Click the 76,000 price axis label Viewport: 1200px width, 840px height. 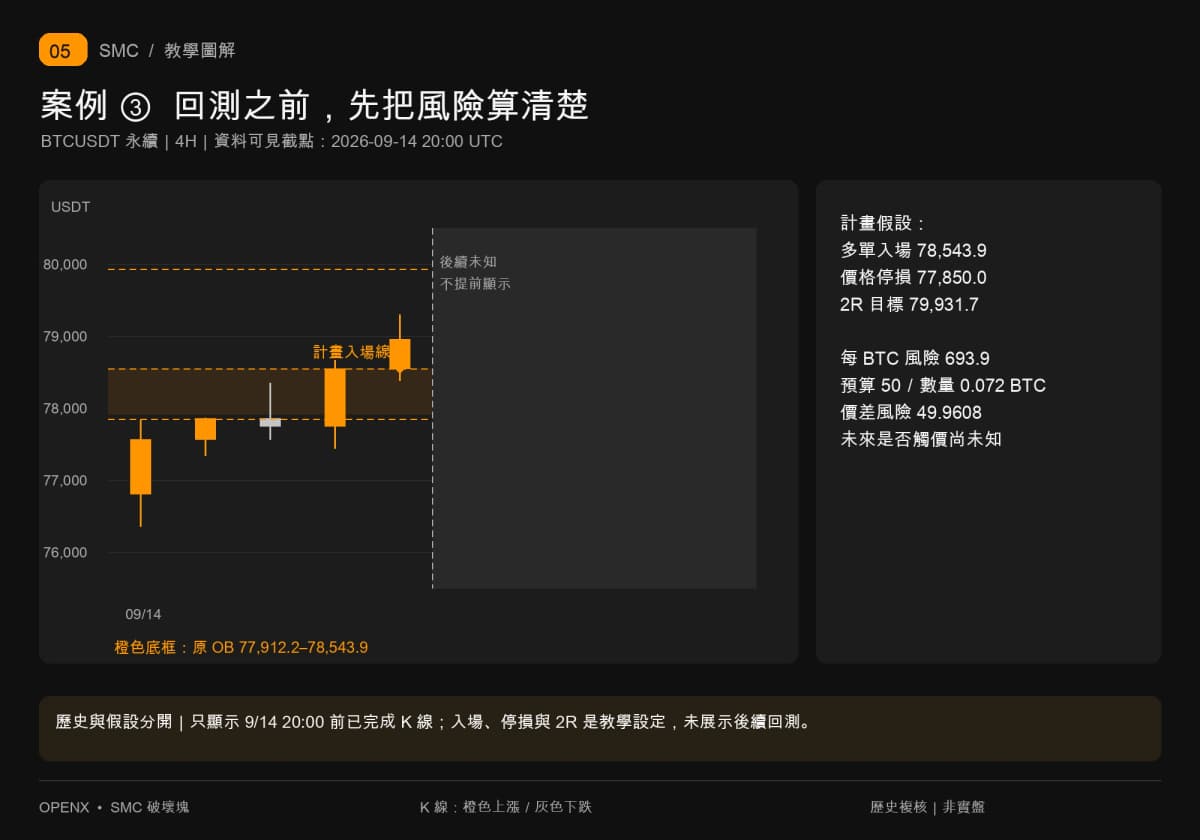[x=65, y=553]
